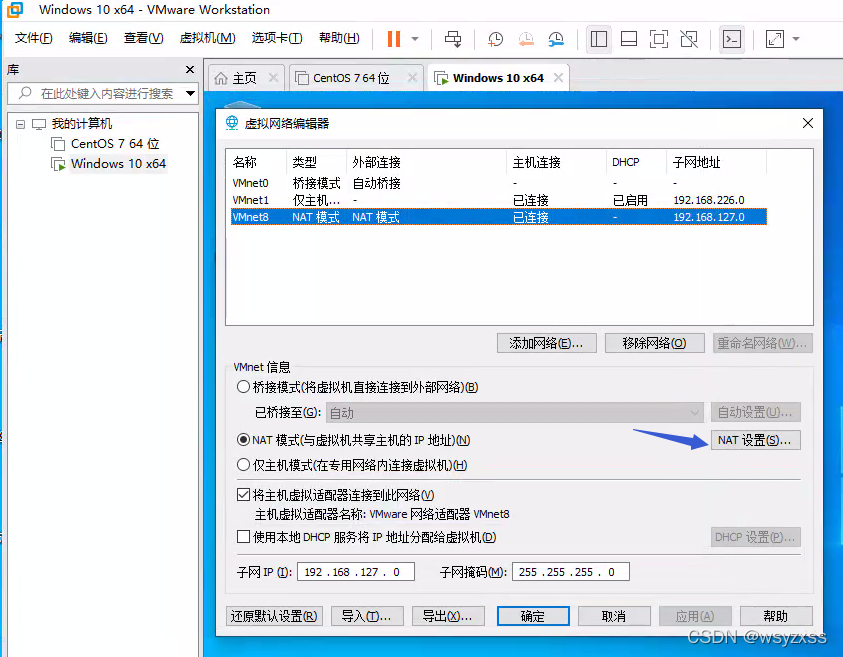Viewport: 843px width, 657px height.
Task: Click the library search input field
Action: 102,94
